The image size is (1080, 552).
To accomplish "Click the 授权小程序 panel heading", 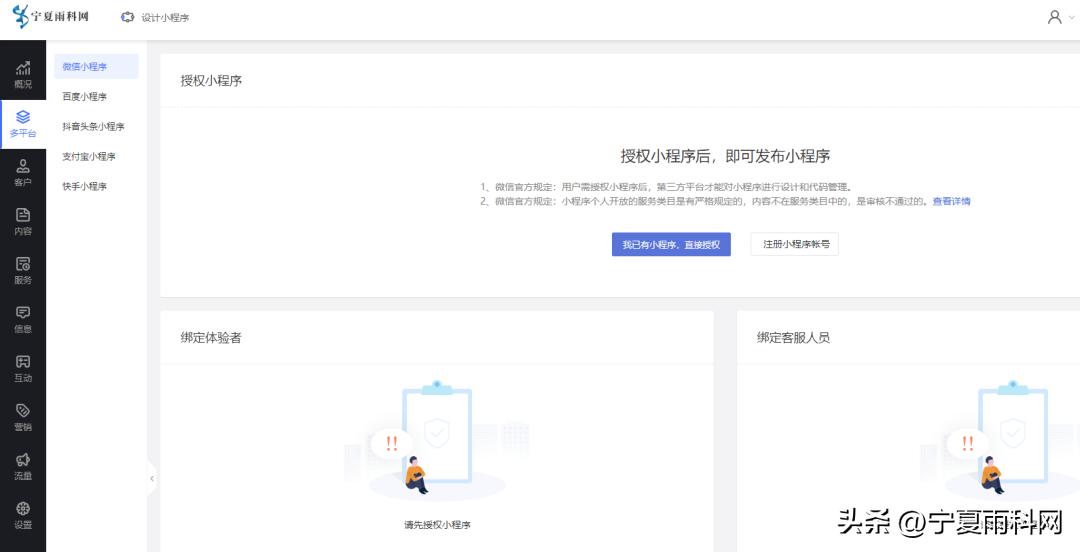I will coord(211,81).
